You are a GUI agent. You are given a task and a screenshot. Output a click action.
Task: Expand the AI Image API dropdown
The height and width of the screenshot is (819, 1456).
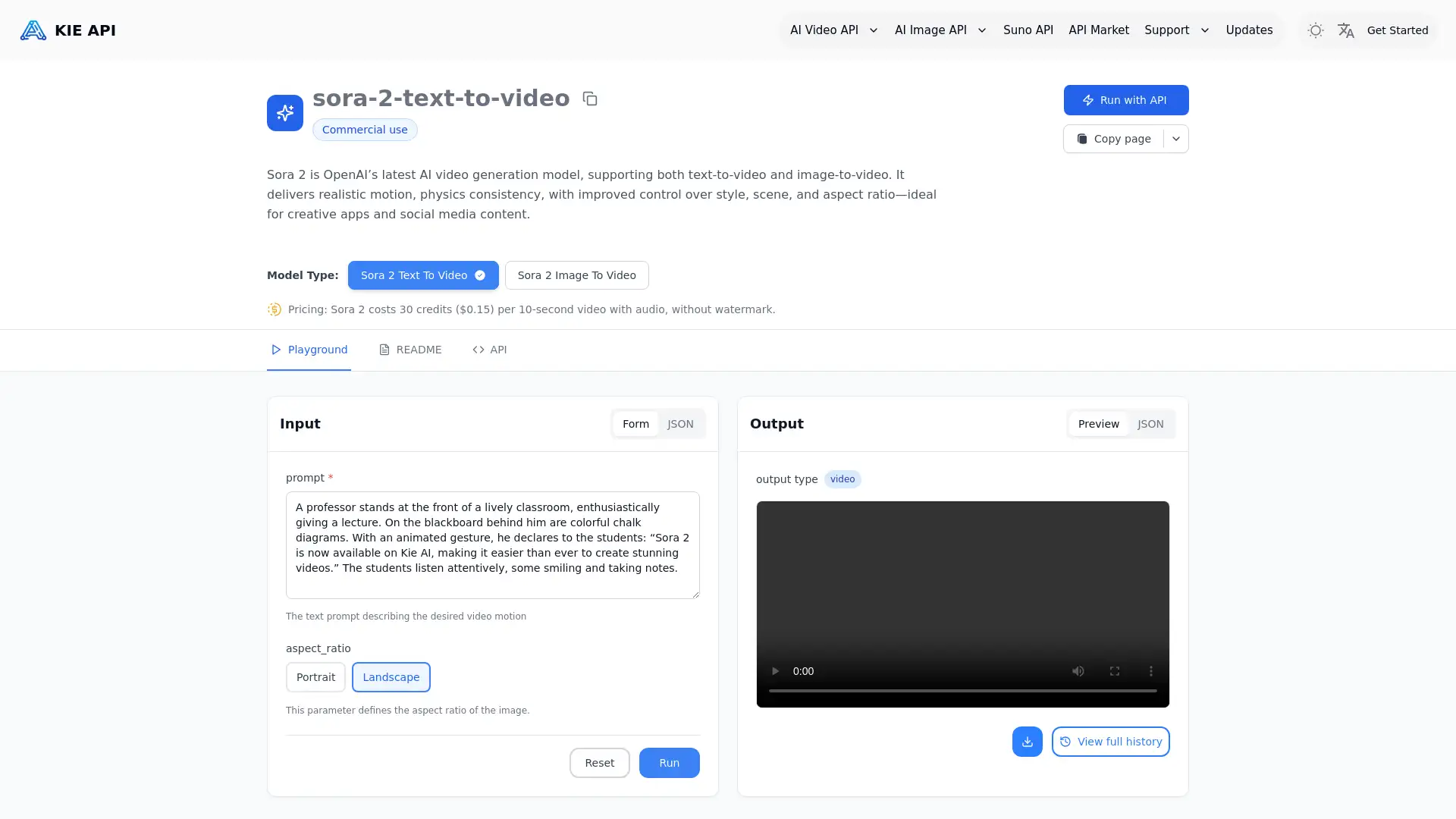tap(940, 30)
